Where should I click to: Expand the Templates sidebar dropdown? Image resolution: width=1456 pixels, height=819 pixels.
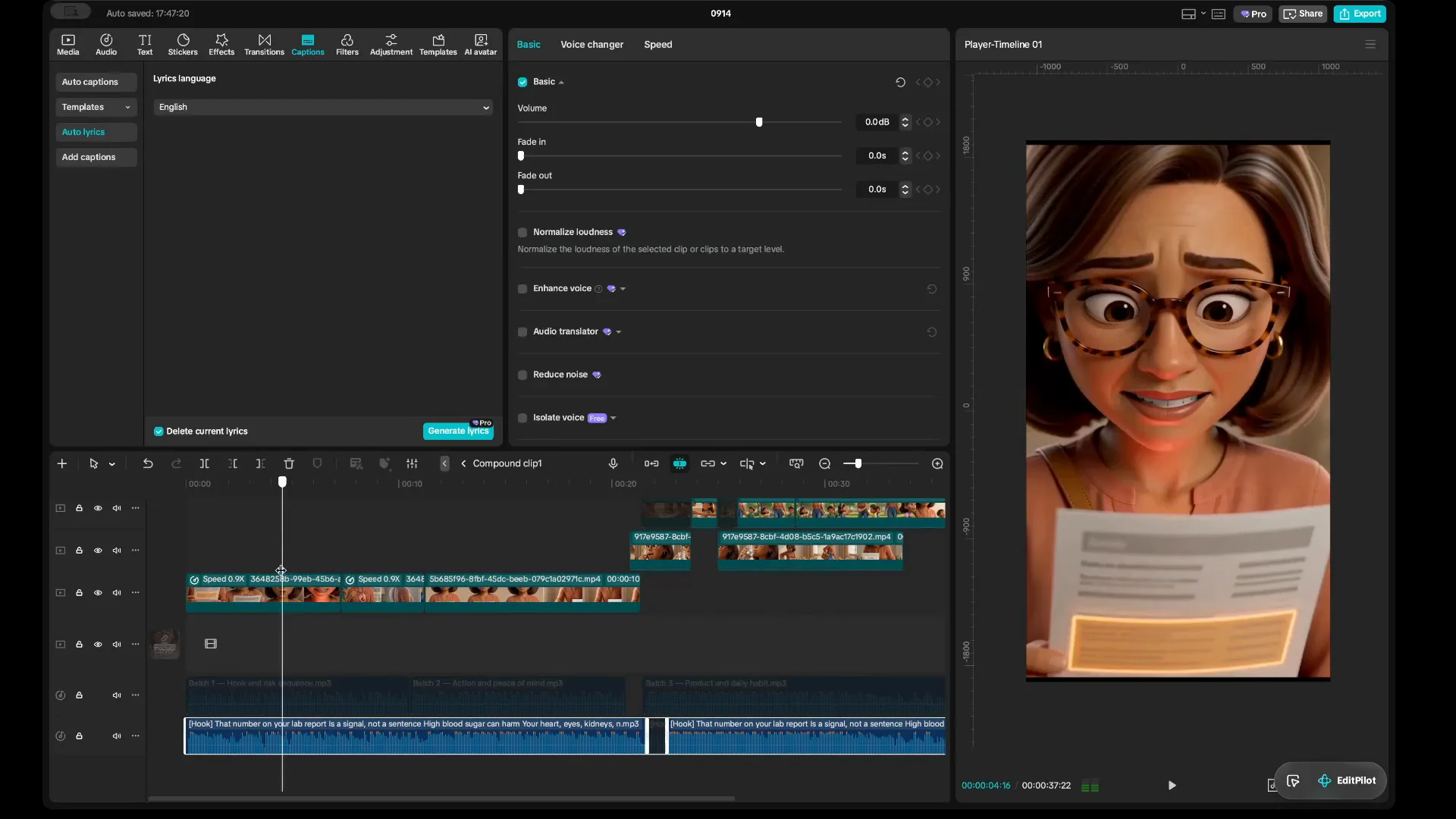click(x=127, y=107)
